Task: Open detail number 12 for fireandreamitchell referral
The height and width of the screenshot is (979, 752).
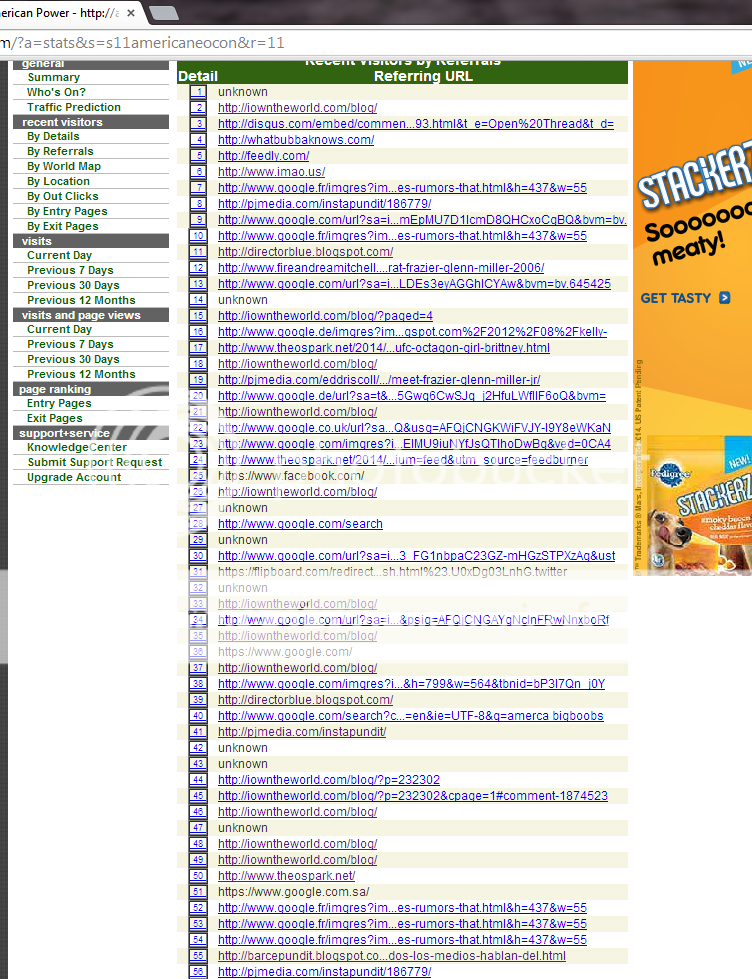Action: (x=199, y=268)
